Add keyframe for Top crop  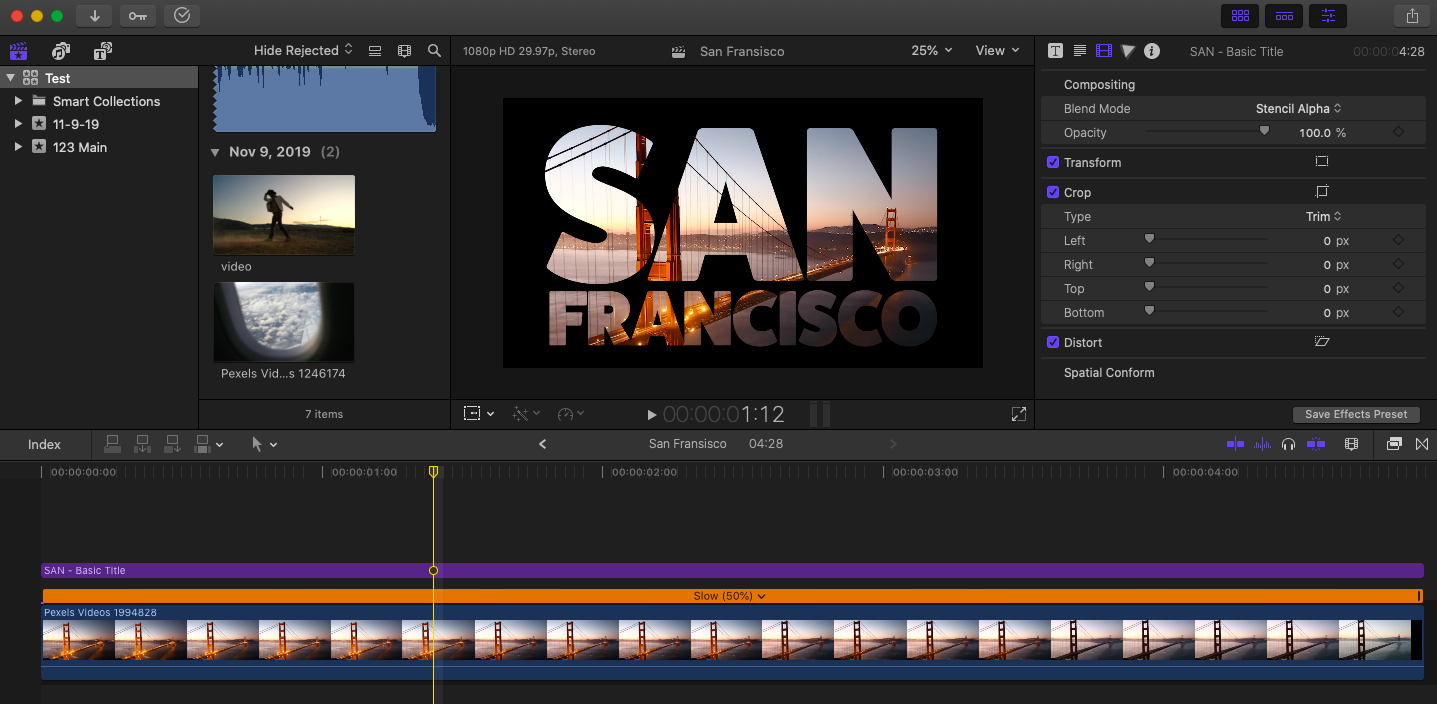[x=1398, y=288]
